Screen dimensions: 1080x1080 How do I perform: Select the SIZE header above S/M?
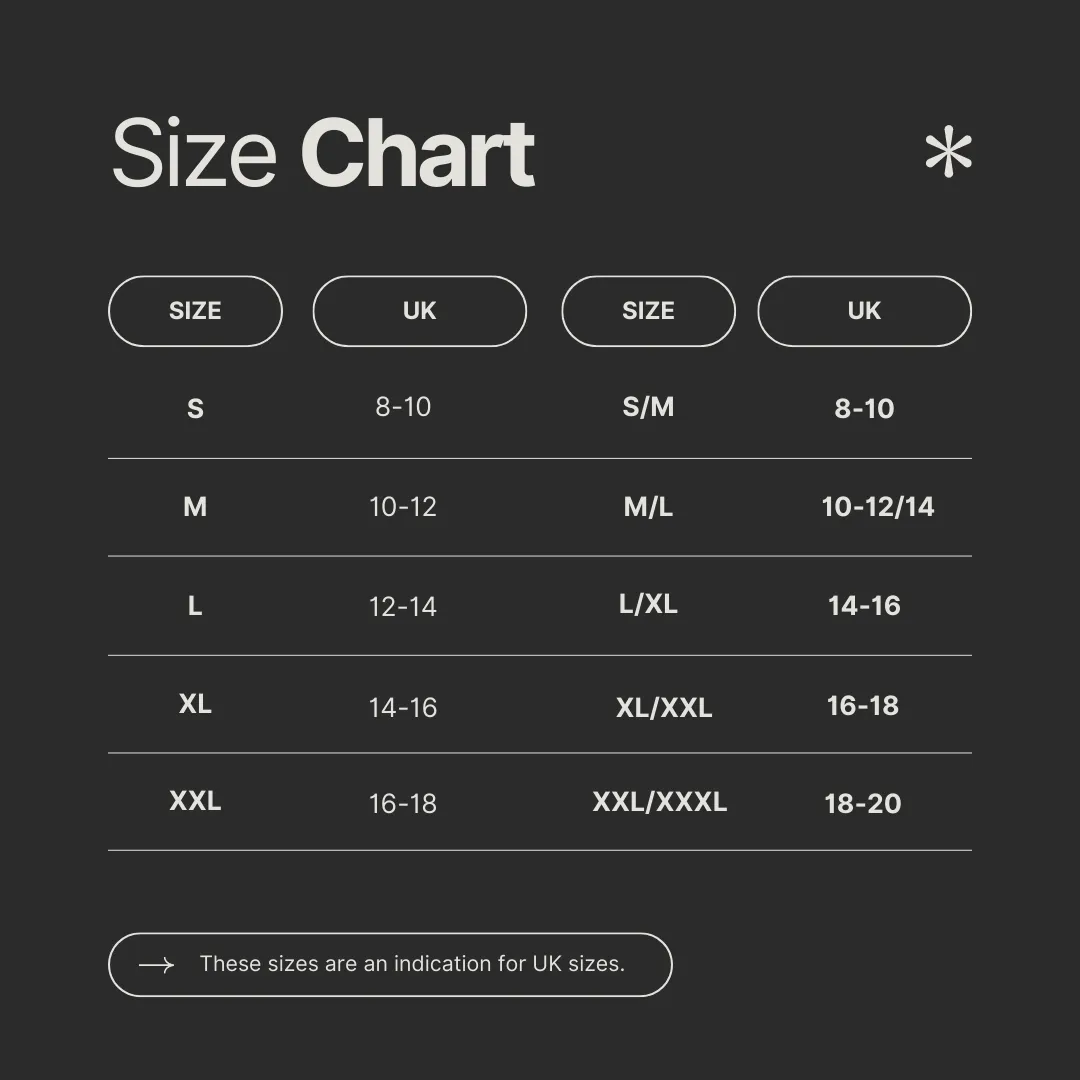tap(648, 311)
